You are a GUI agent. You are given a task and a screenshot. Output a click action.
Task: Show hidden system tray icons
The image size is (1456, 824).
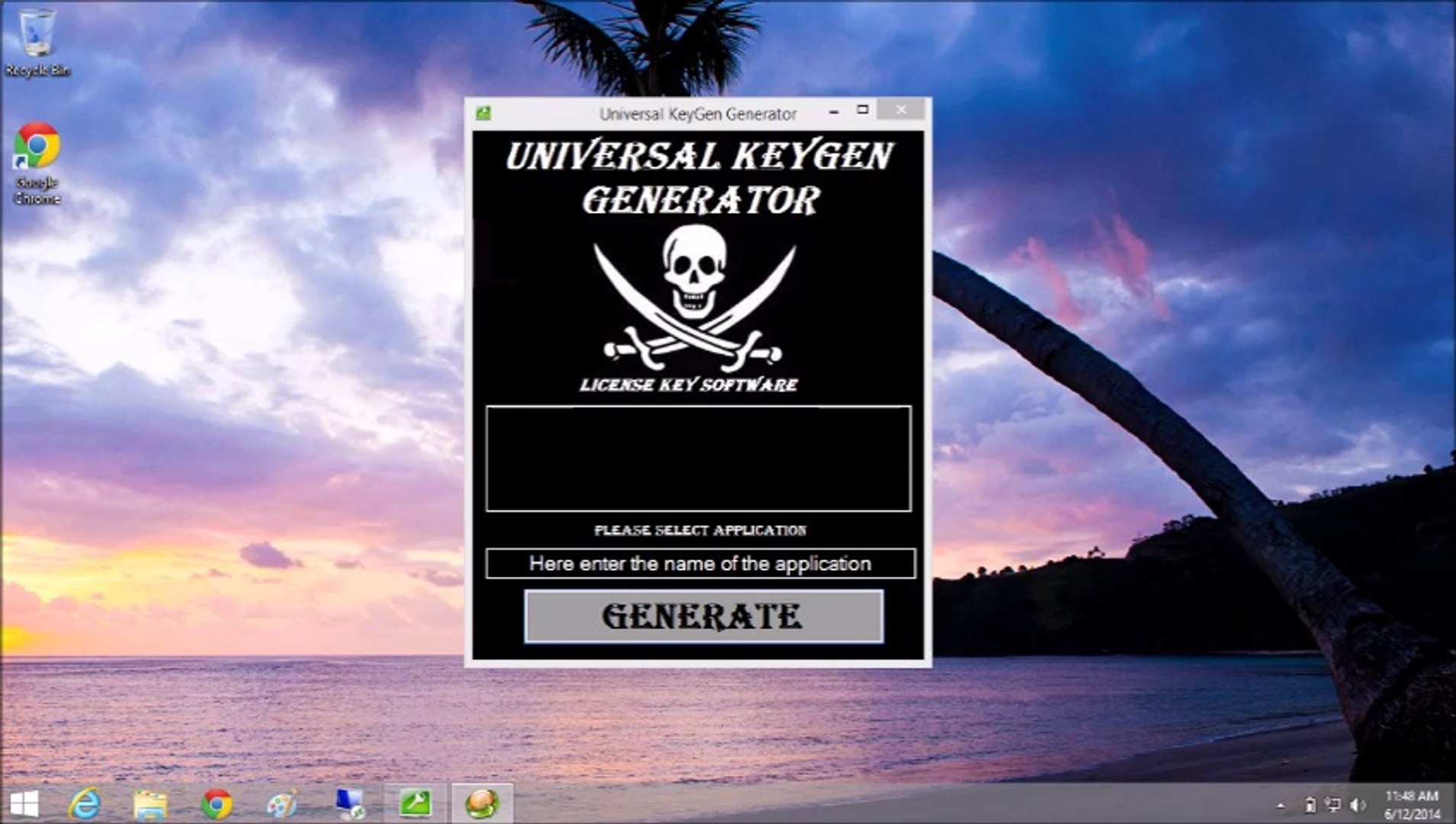1280,806
